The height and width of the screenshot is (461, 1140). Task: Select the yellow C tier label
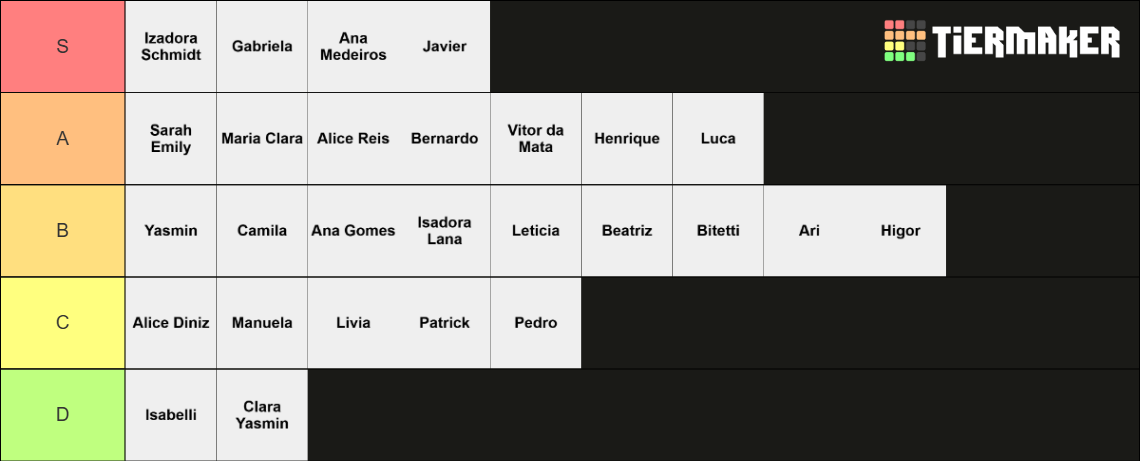(x=63, y=323)
